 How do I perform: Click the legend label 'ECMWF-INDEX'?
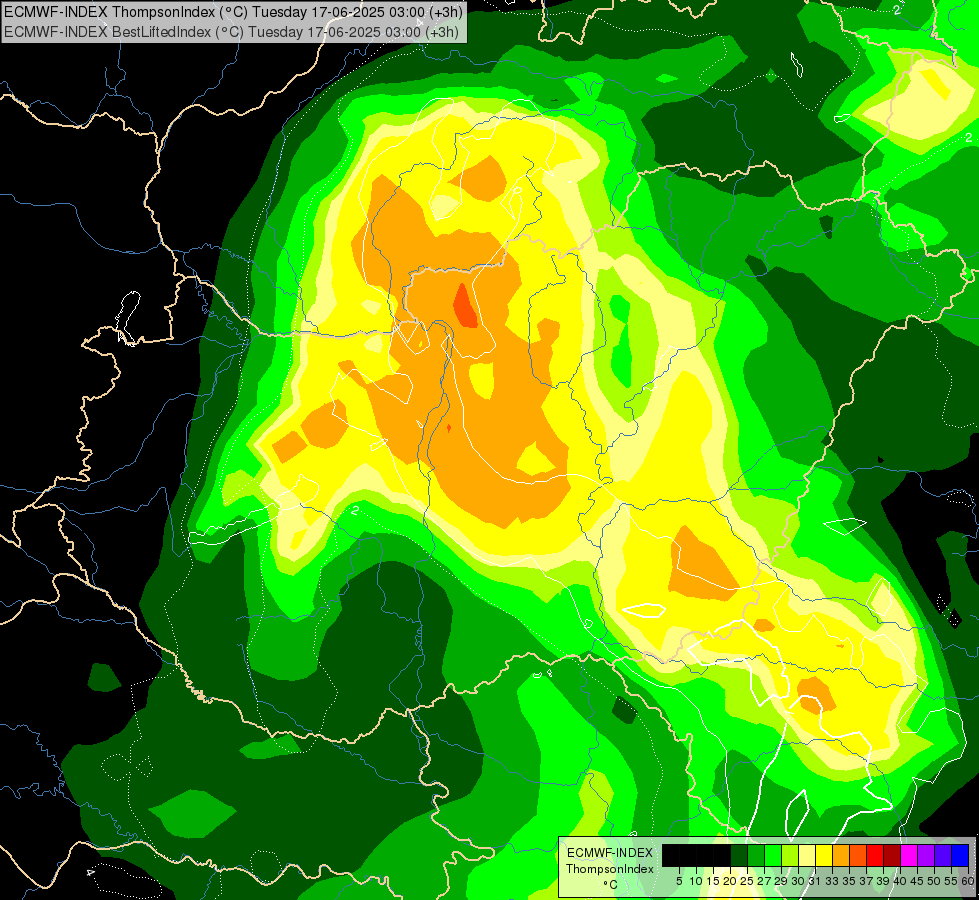pyautogui.click(x=609, y=853)
